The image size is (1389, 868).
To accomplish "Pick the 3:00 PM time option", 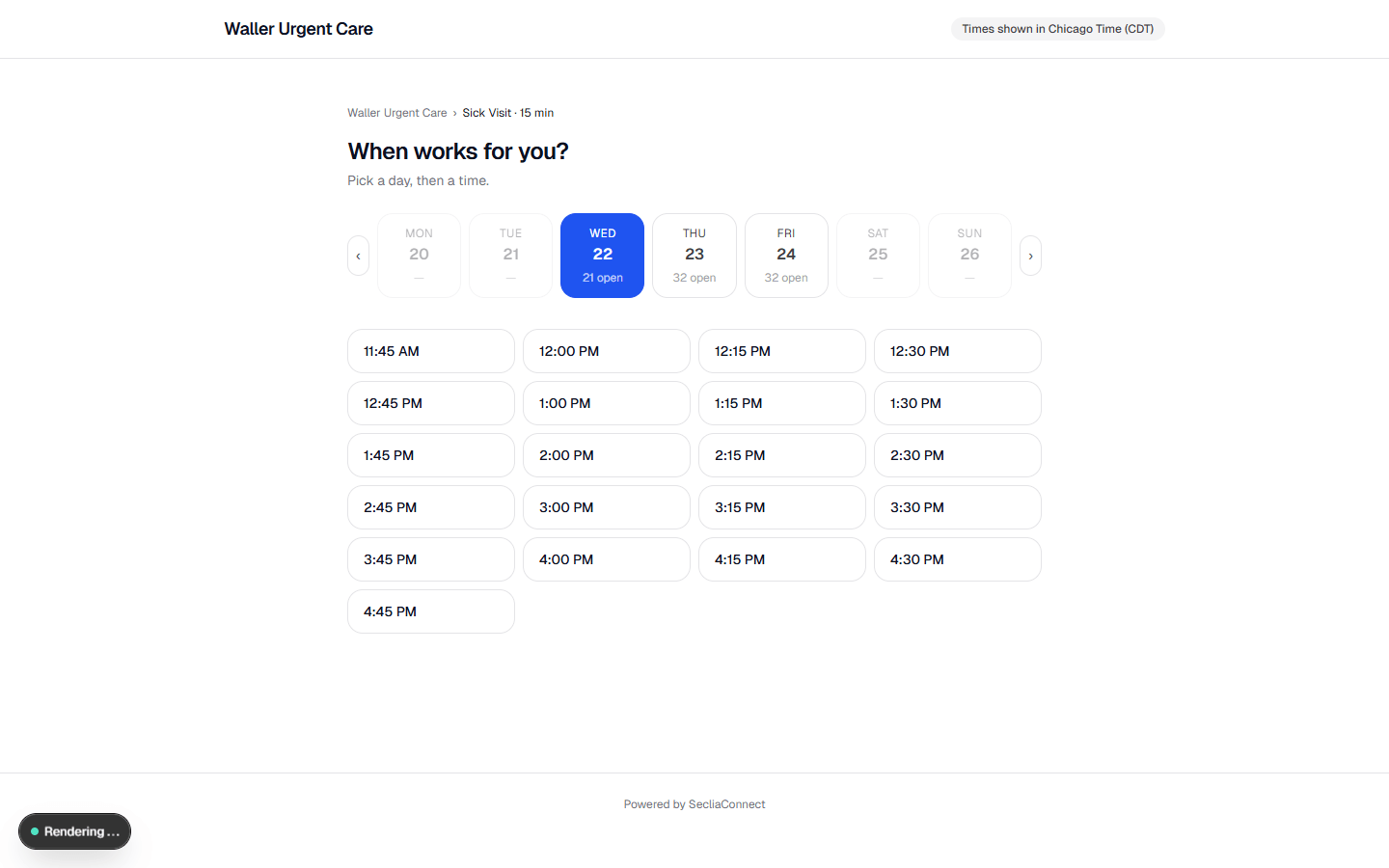I will 606,507.
